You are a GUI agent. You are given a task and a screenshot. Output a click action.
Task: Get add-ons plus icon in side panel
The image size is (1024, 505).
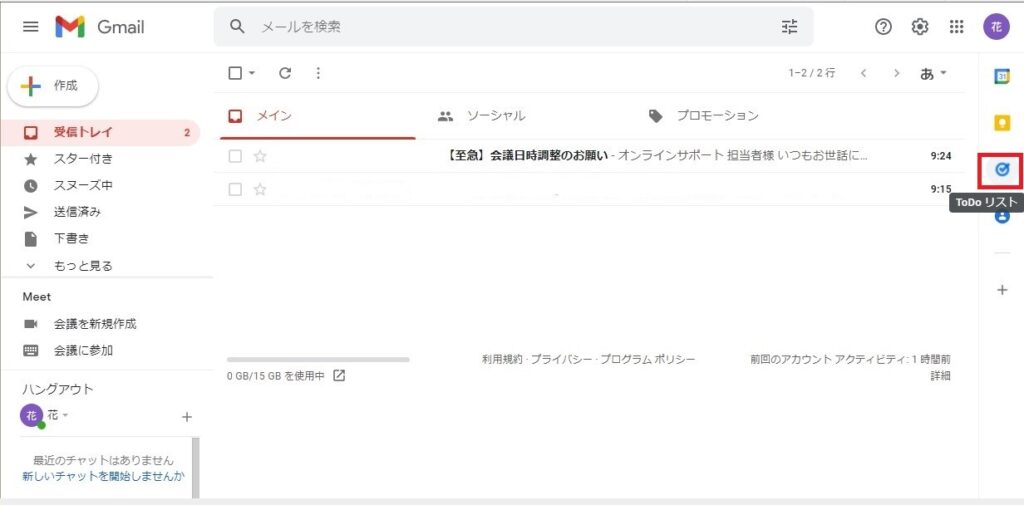pyautogui.click(x=1002, y=289)
